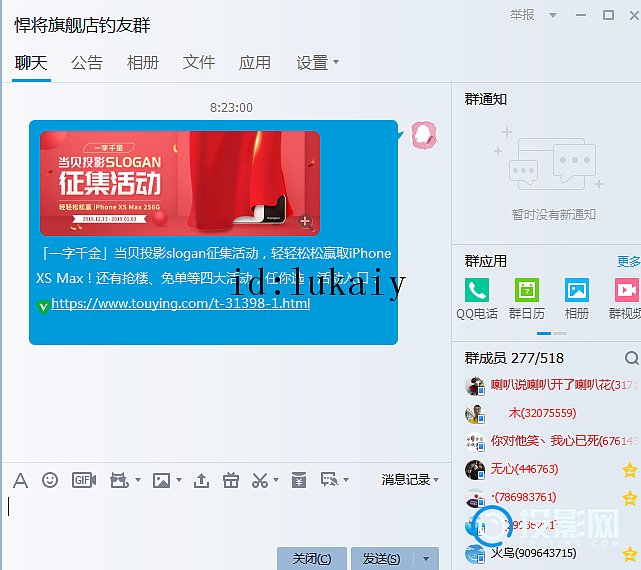The height and width of the screenshot is (570, 641).
Task: Click the upload file icon
Action: coord(201,480)
